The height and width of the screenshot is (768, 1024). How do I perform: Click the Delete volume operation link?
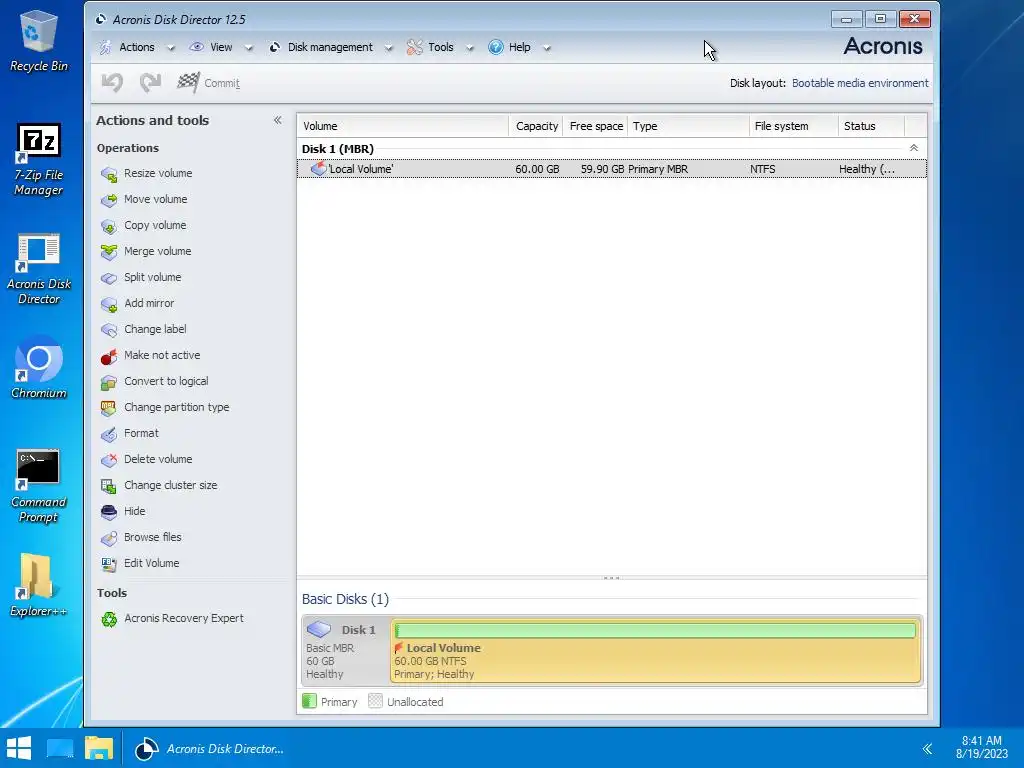[158, 459]
